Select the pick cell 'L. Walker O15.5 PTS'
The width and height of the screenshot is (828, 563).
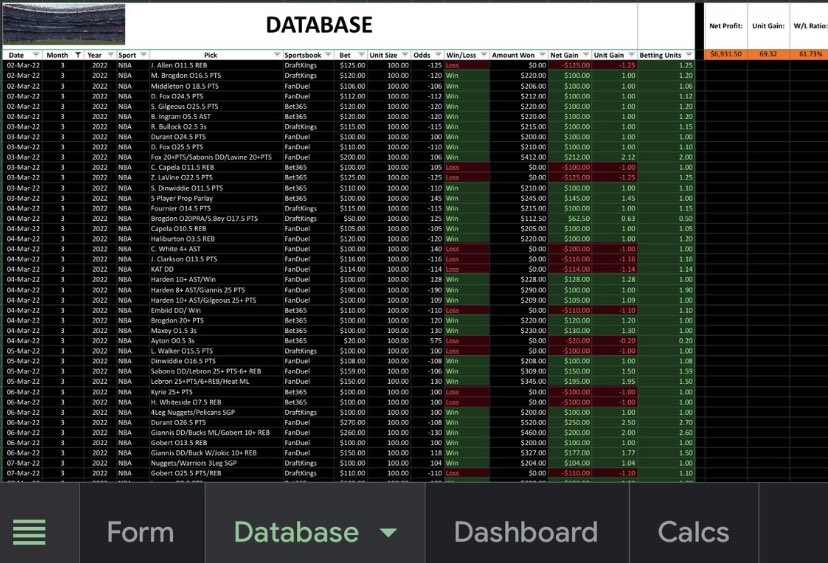[x=215, y=351]
